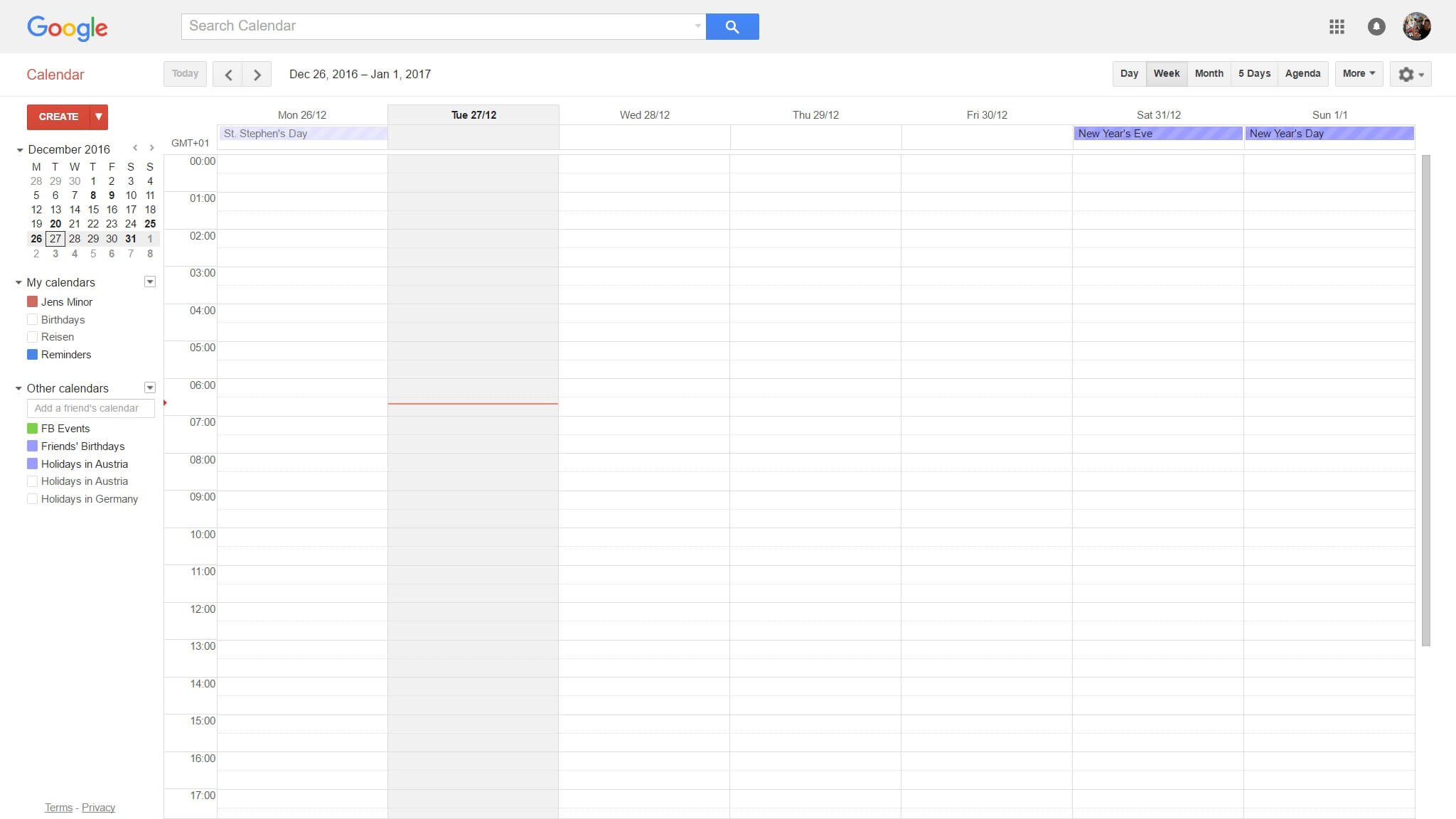
Task: Open the account profile avatar
Action: (x=1416, y=27)
